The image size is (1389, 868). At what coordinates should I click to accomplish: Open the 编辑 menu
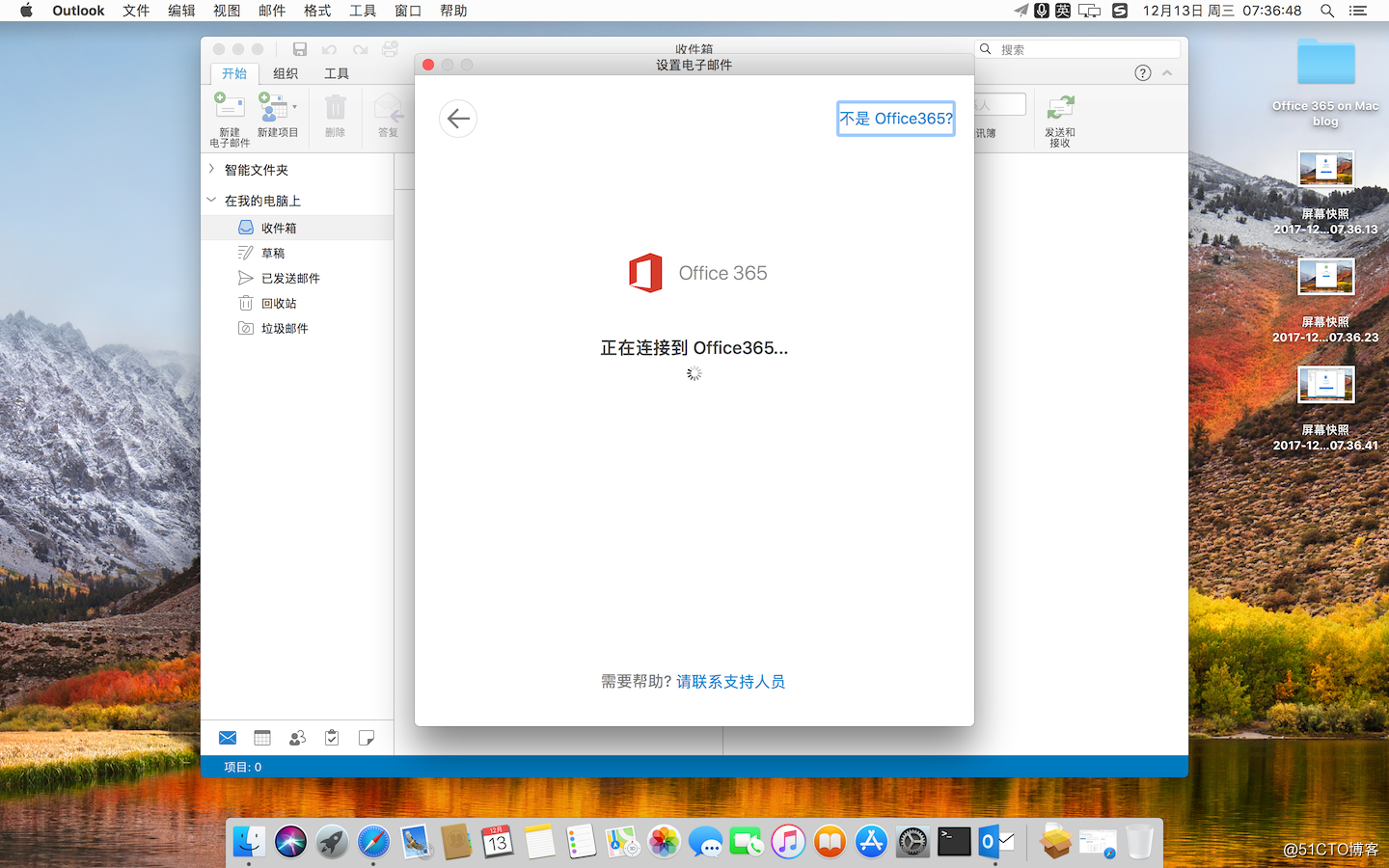[x=181, y=11]
